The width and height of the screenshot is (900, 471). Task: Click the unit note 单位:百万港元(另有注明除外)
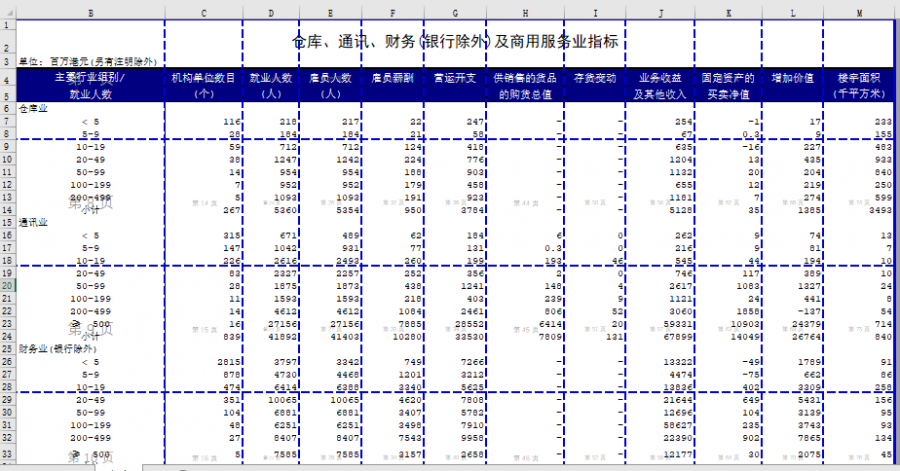(88, 61)
